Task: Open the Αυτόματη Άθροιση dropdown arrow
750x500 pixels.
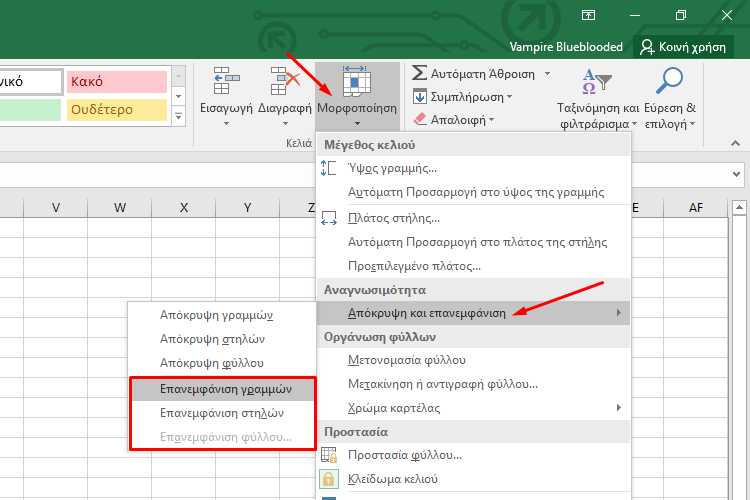Action: coord(547,74)
